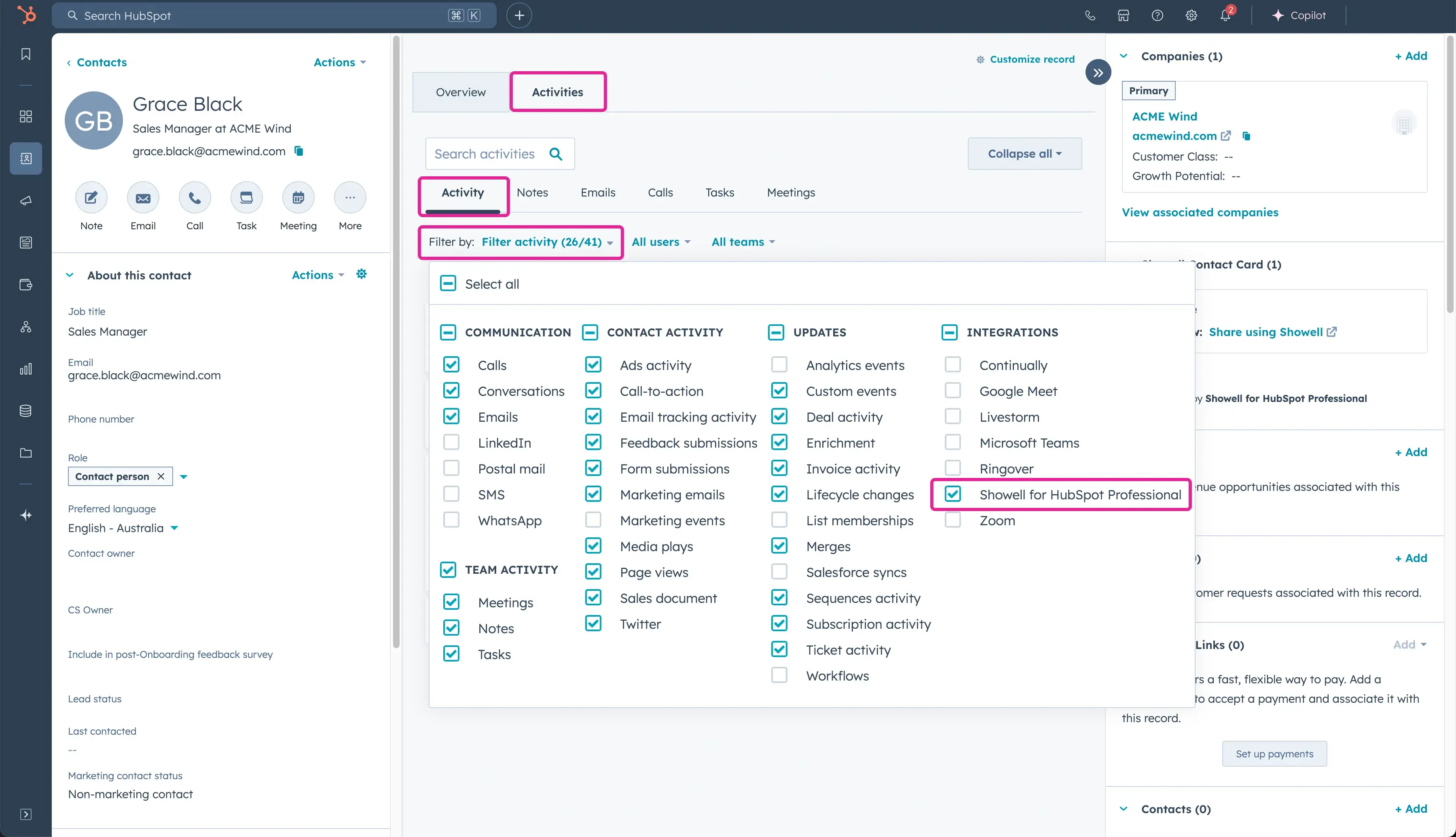Click the Email icon under Grace Black
The height and width of the screenshot is (837, 1456).
pyautogui.click(x=143, y=198)
